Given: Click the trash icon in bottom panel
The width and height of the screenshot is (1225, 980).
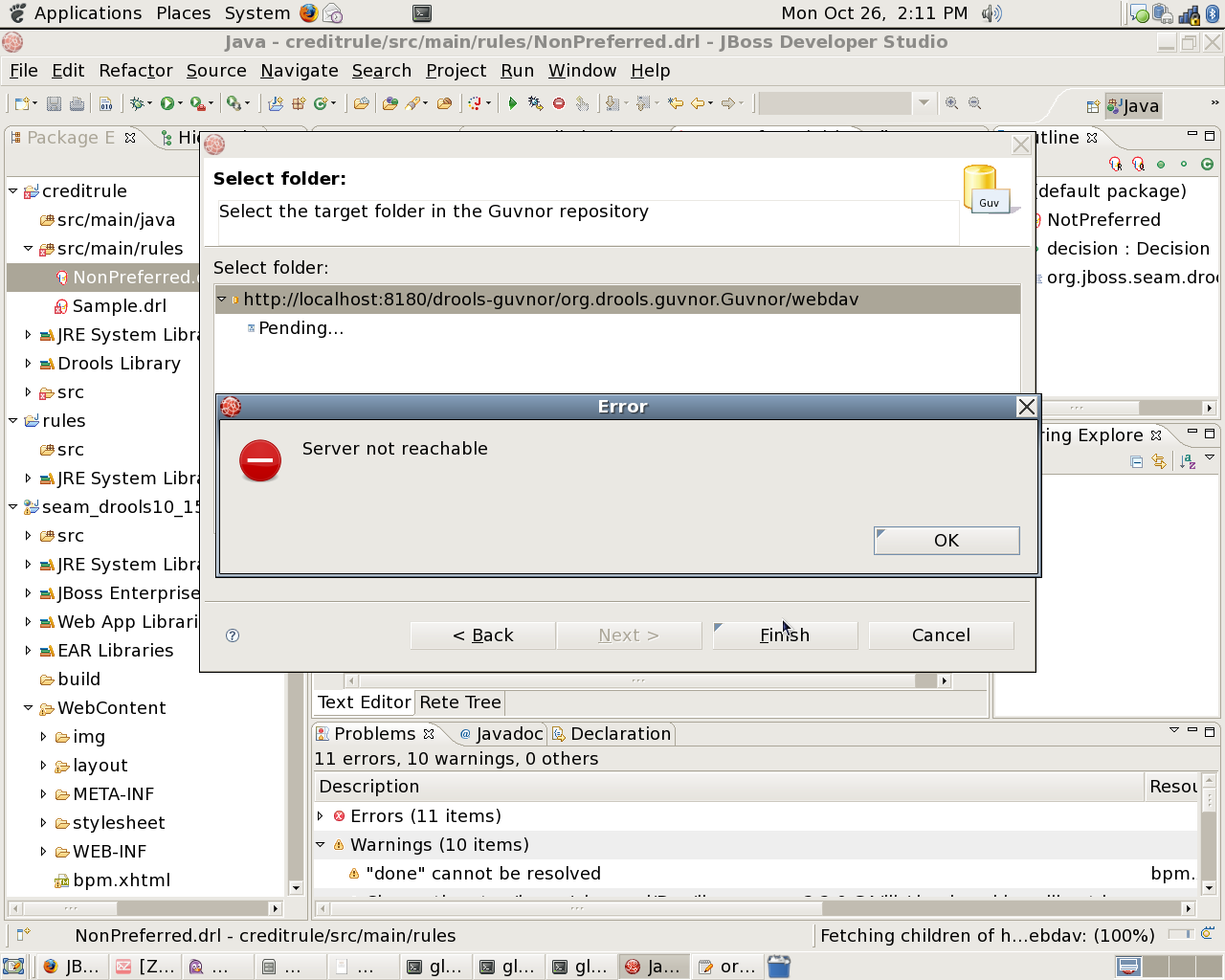Looking at the screenshot, I should click(779, 967).
